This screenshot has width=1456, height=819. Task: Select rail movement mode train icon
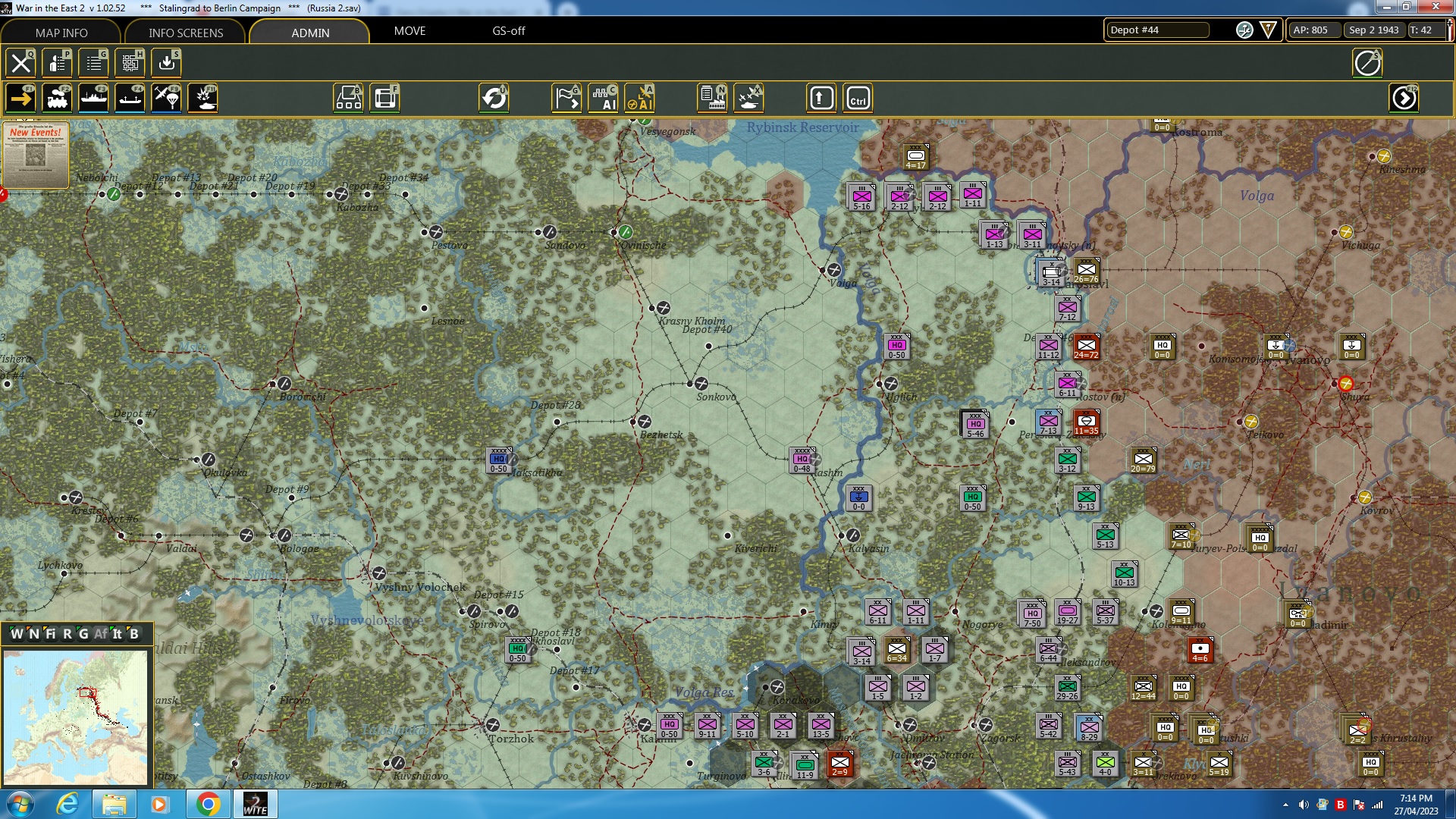tap(58, 99)
